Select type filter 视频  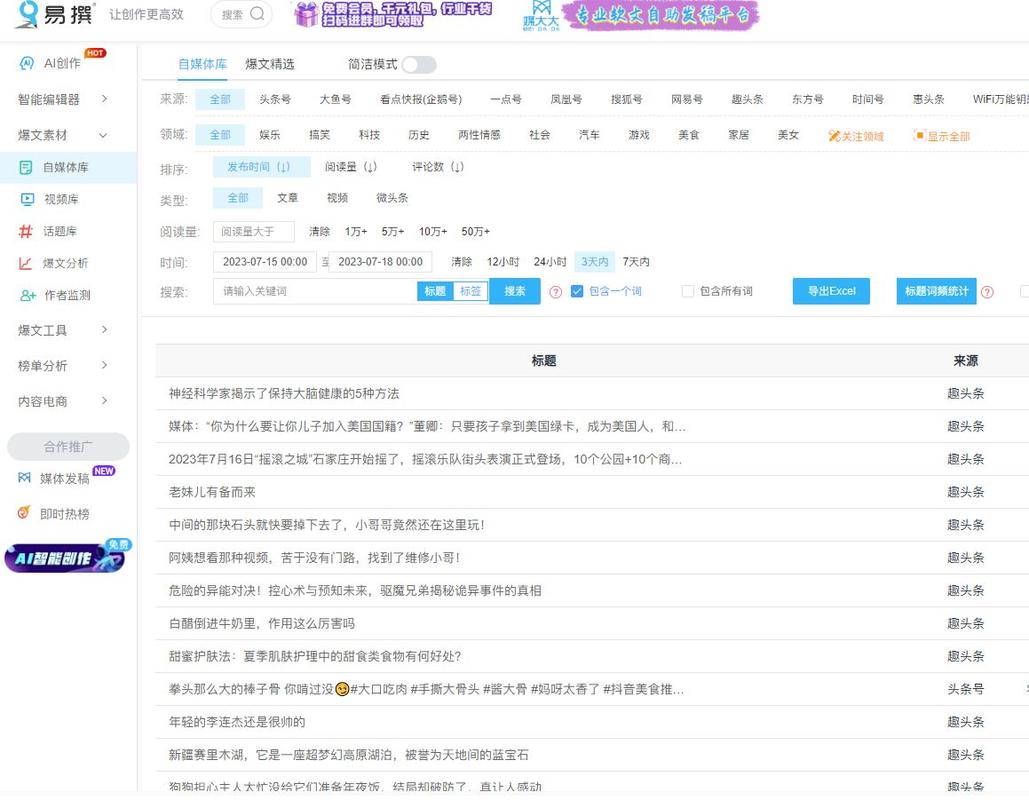[x=337, y=198]
